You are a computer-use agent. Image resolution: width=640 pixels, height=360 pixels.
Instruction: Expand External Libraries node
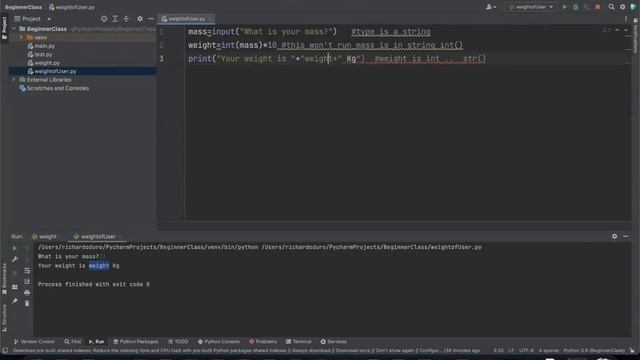pos(14,80)
